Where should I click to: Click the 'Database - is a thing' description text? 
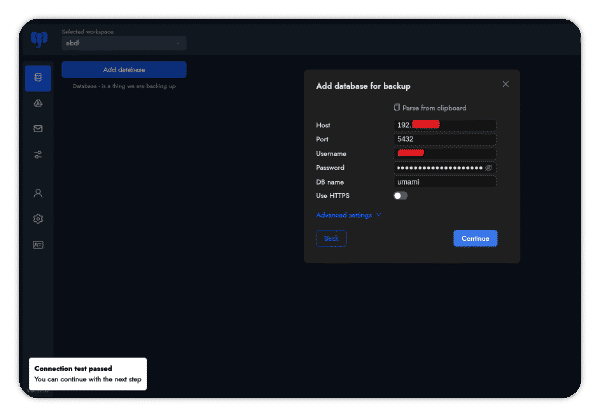coord(124,86)
